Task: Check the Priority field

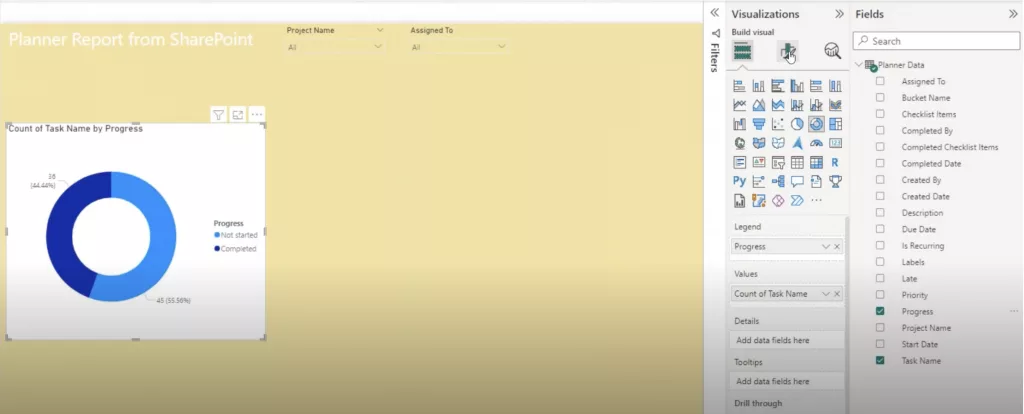Action: click(x=880, y=295)
